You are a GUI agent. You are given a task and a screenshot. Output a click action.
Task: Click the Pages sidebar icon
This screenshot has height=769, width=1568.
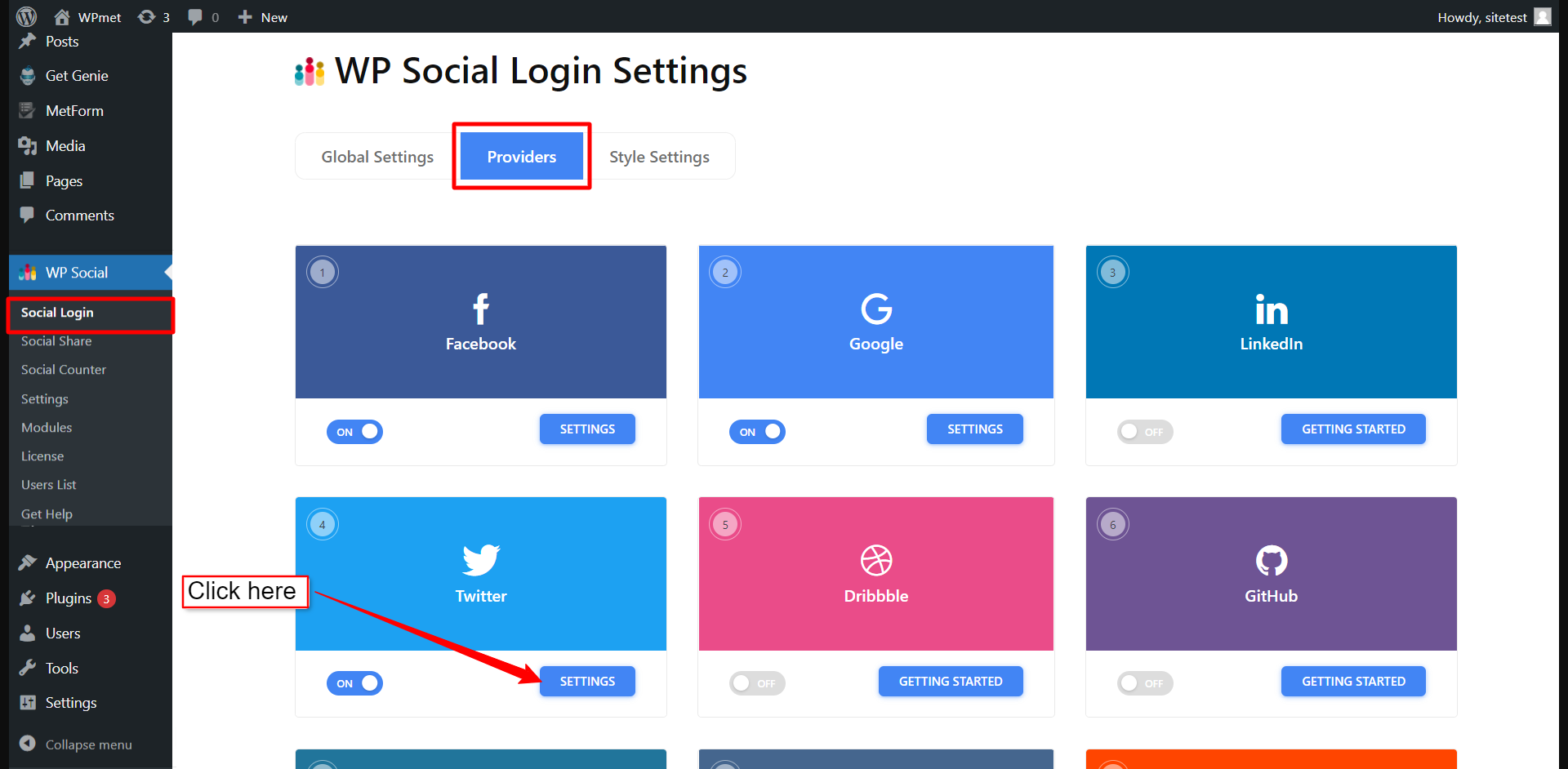tap(28, 180)
